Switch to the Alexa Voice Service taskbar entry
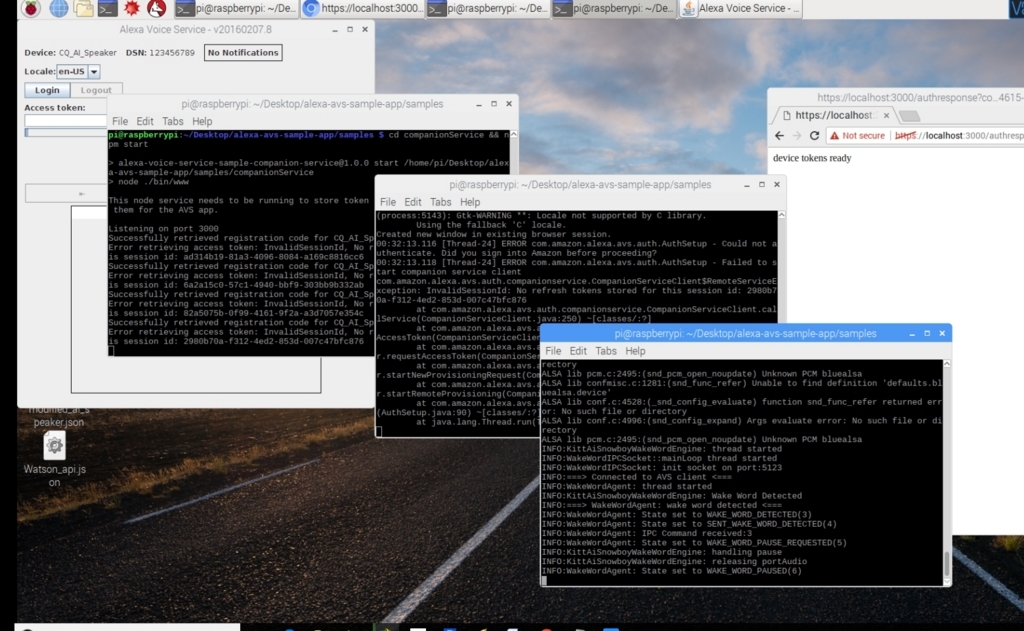The width and height of the screenshot is (1024, 631). (741, 8)
